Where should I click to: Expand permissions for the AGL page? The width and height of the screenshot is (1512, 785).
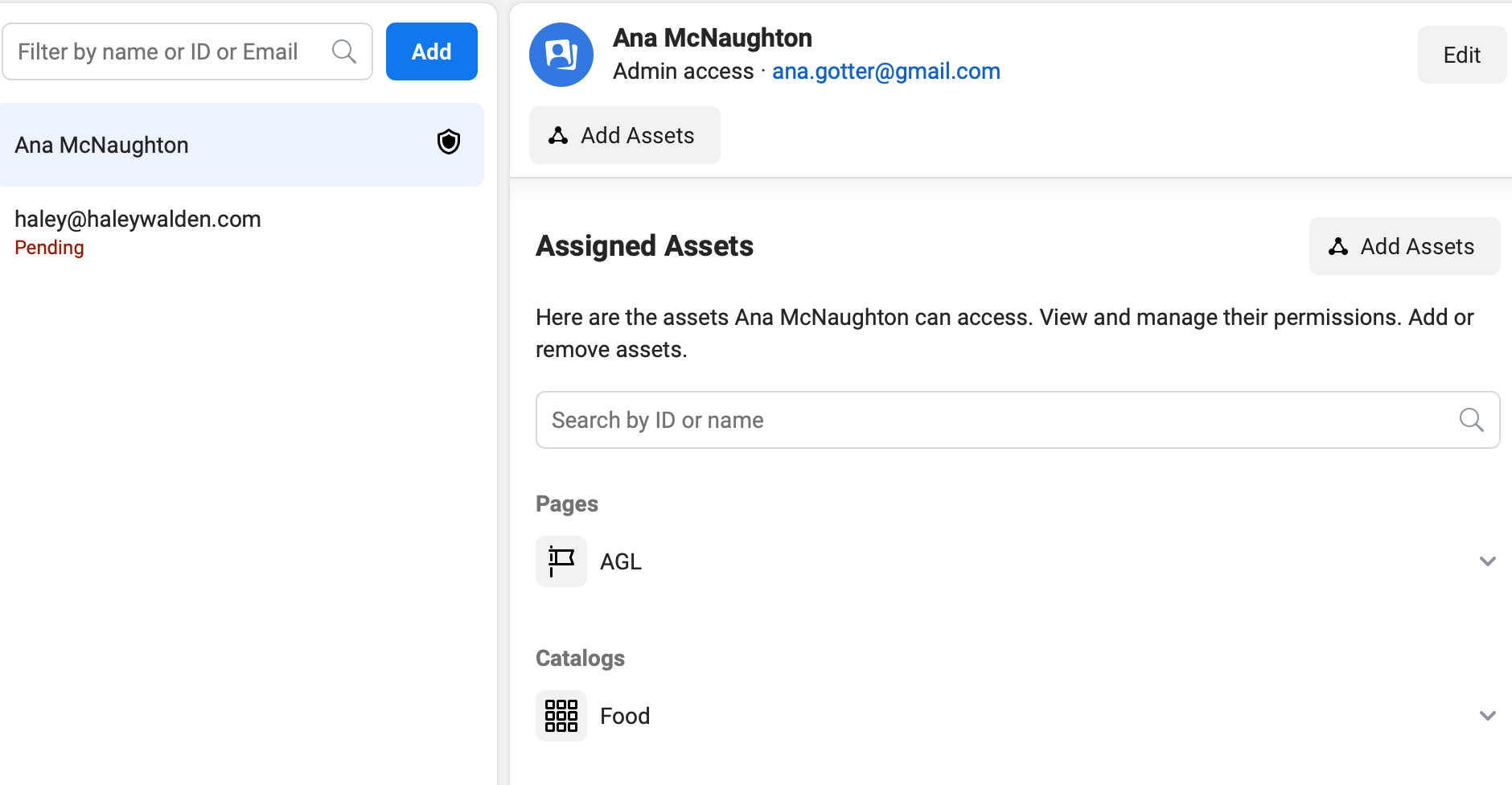click(1486, 561)
